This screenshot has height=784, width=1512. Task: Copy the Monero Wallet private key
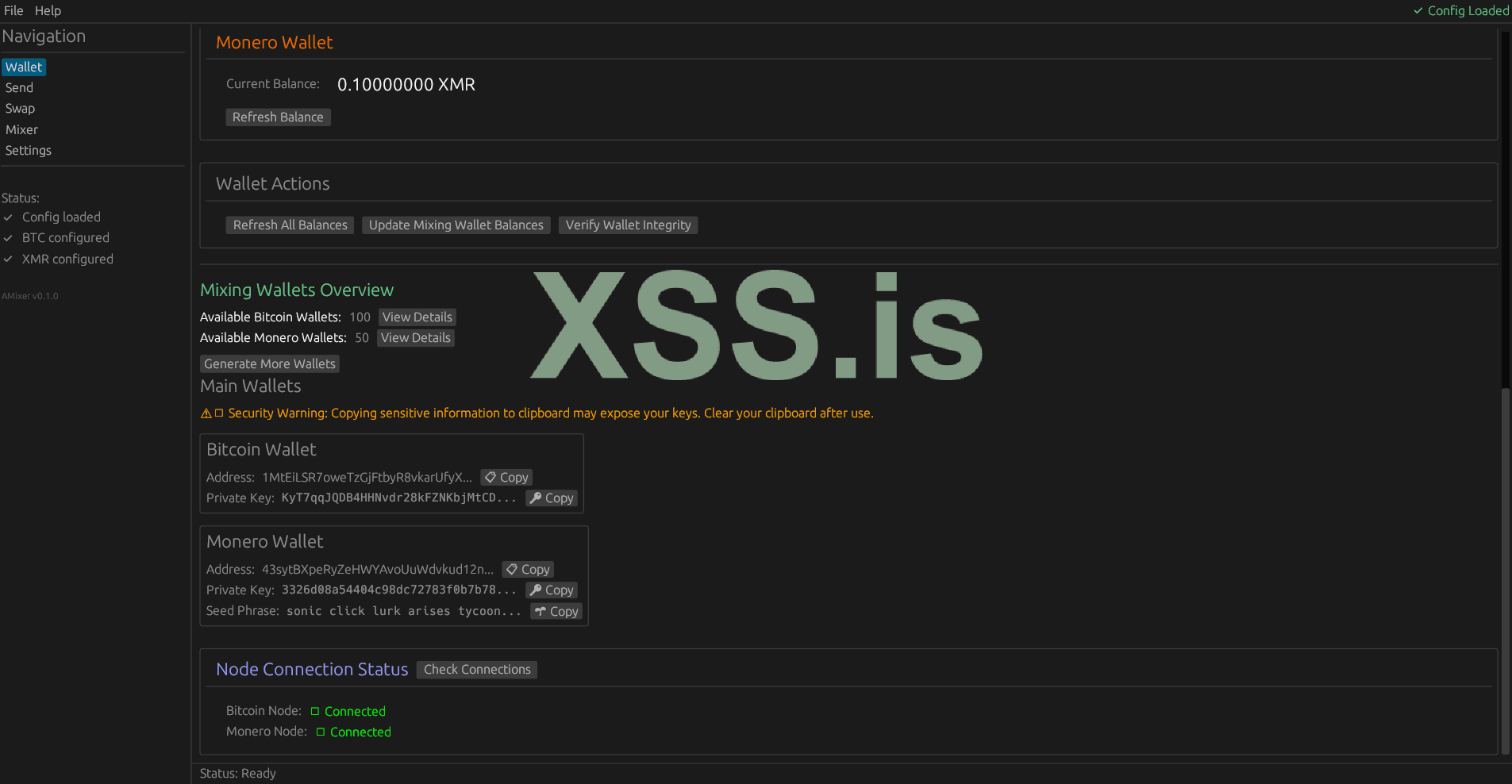(x=551, y=590)
